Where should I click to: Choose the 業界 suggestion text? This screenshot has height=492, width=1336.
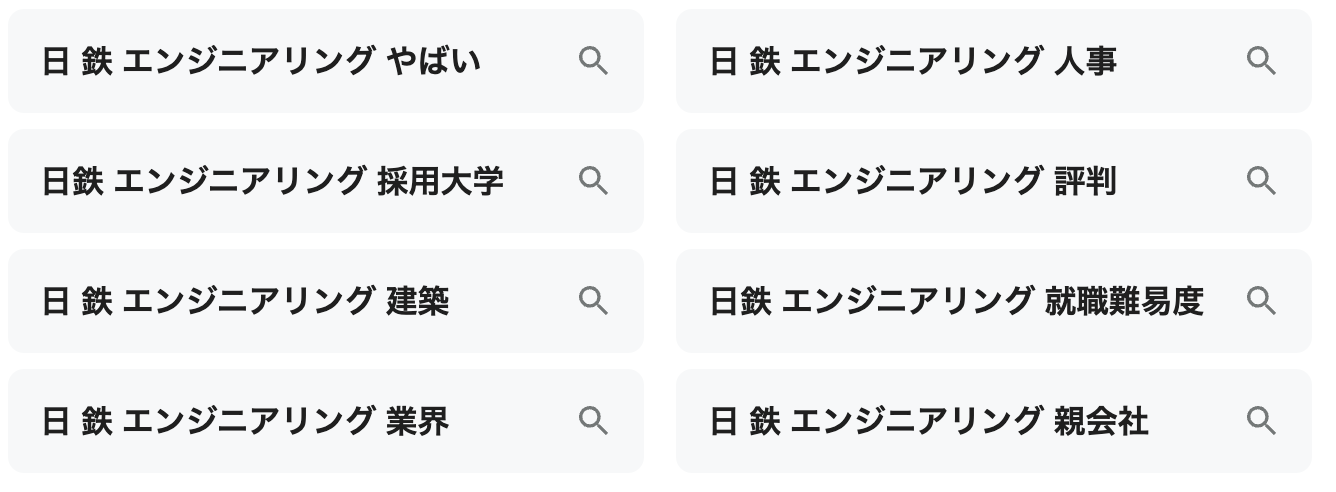245,422
